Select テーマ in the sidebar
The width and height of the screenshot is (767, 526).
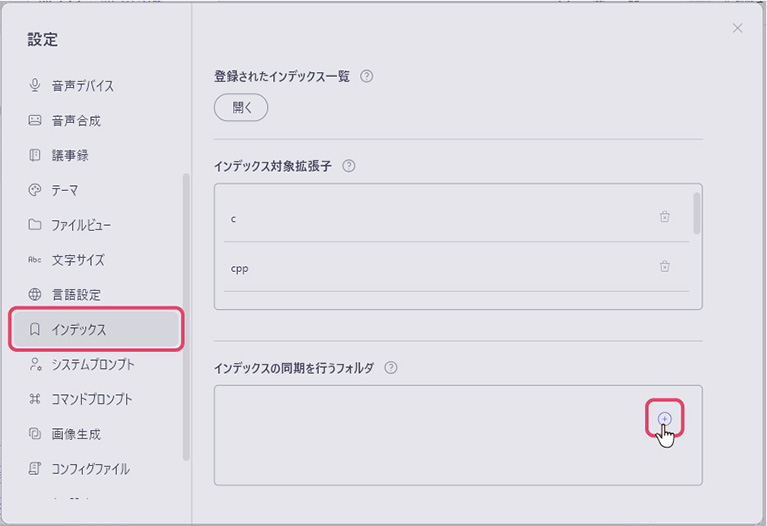[x=64, y=190]
